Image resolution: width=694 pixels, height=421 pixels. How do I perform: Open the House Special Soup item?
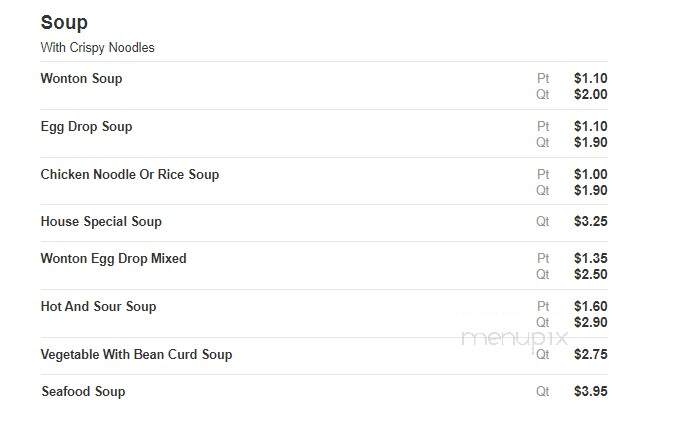tap(101, 221)
